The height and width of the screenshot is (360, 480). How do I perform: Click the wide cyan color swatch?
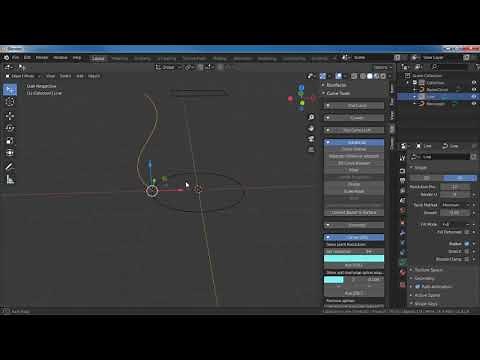(354, 258)
